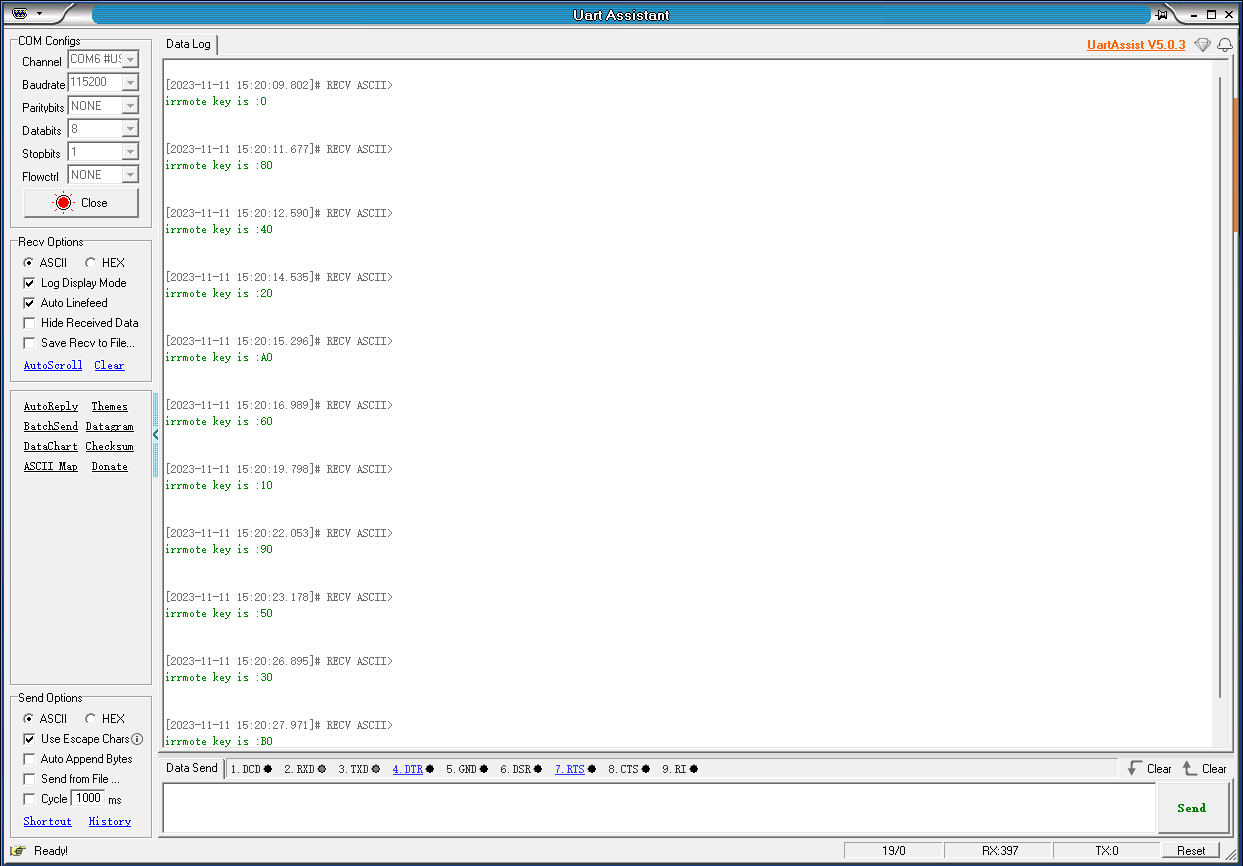The image size is (1243, 866).
Task: Enable Auto Append Bytes checkbox
Action: pyautogui.click(x=29, y=759)
